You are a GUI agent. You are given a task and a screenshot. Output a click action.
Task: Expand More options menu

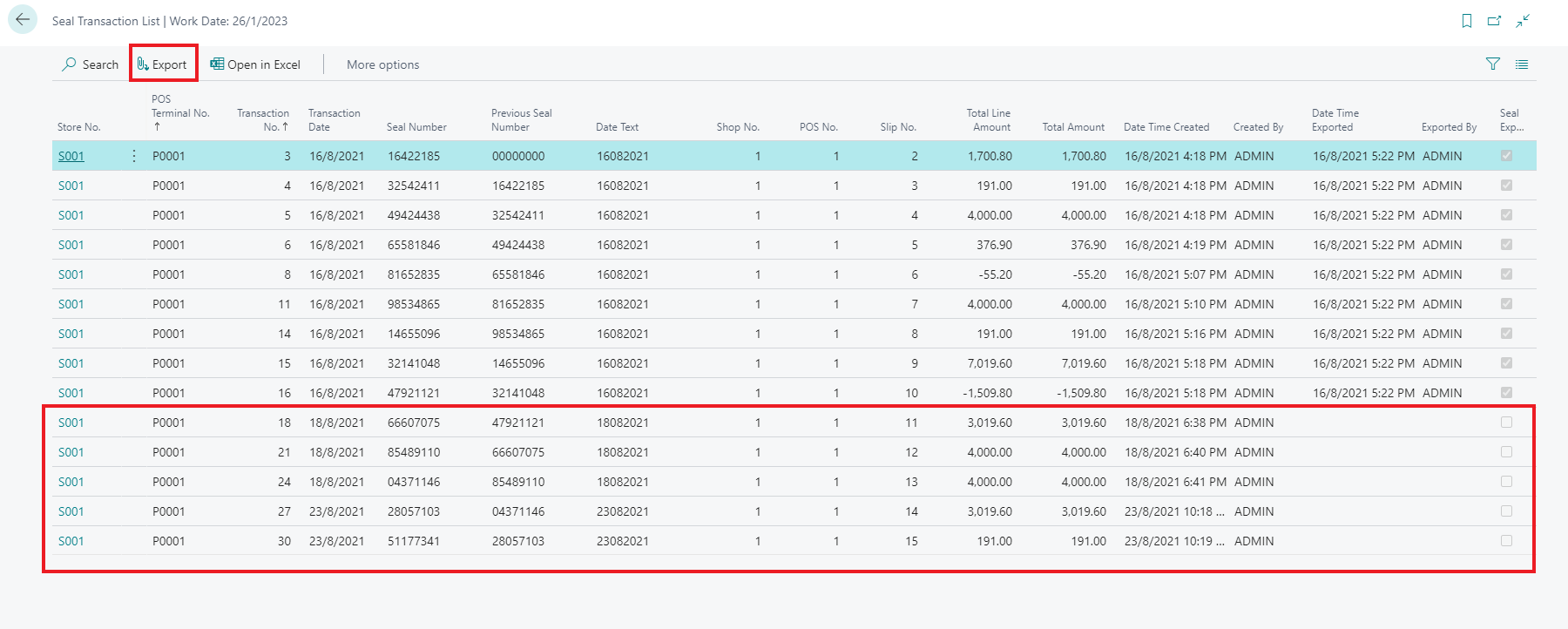[382, 64]
